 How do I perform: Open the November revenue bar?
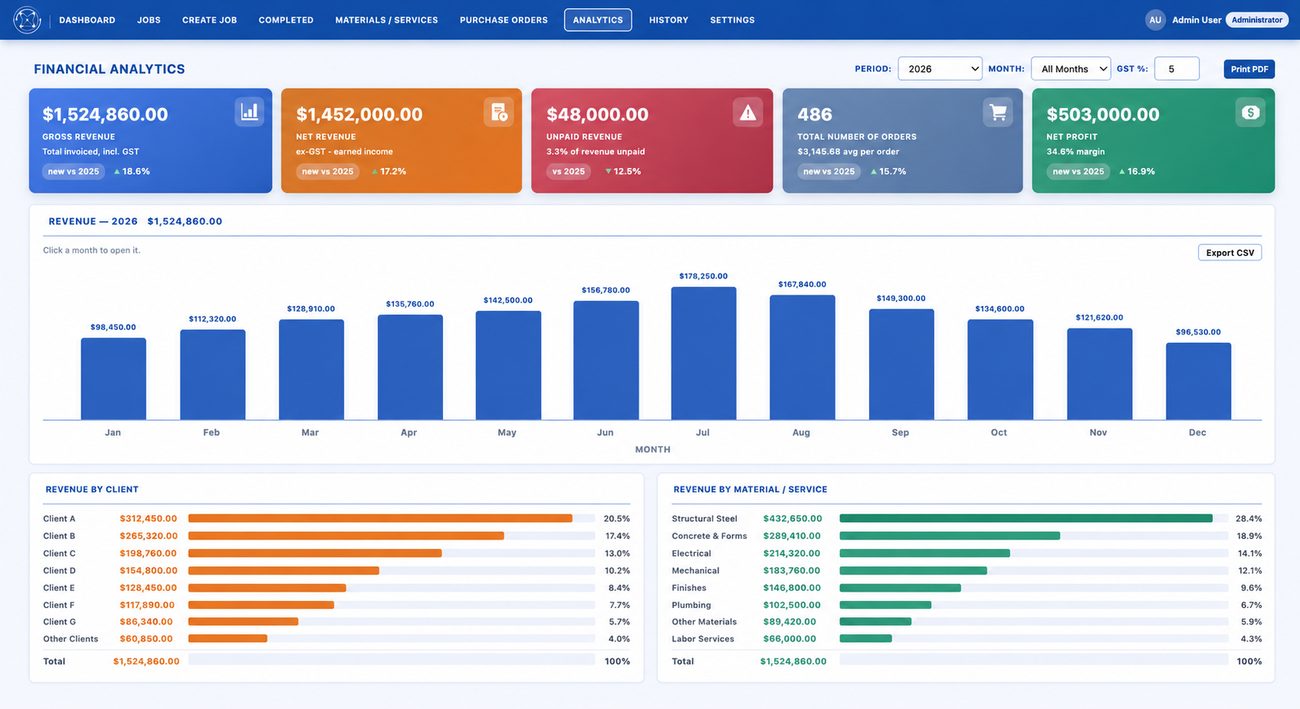tap(1099, 374)
